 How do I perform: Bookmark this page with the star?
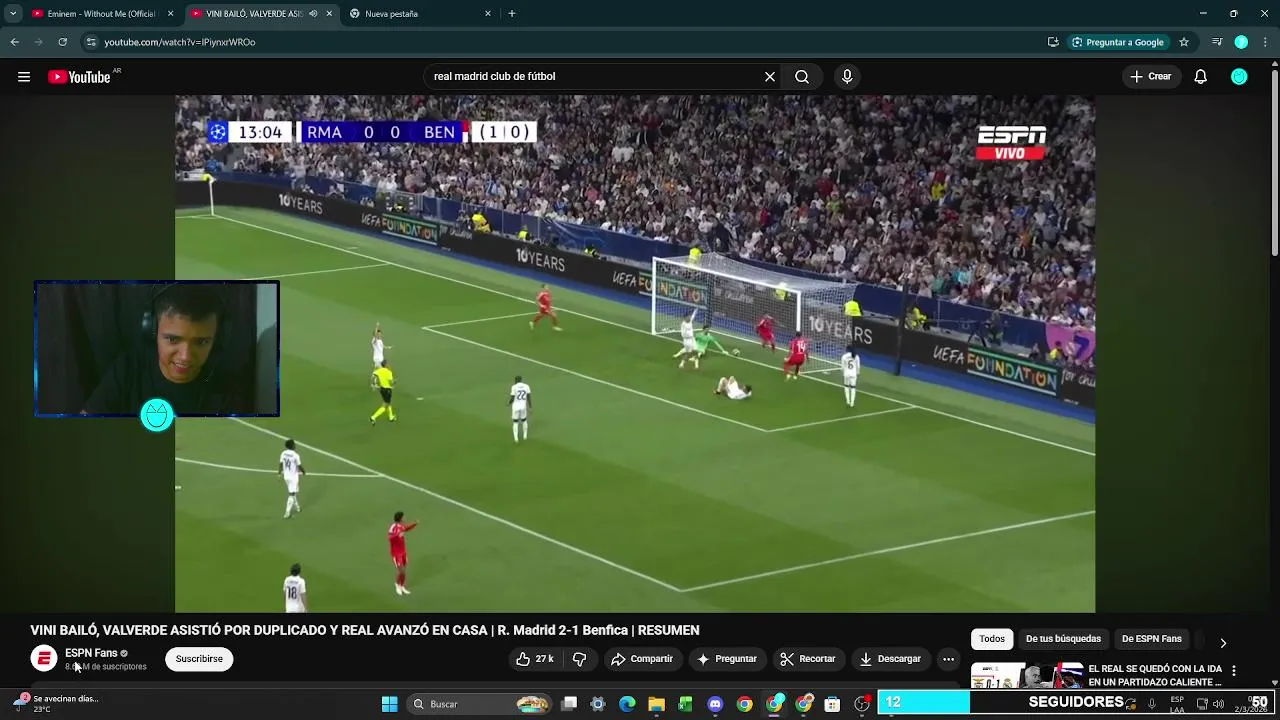pos(1184,42)
